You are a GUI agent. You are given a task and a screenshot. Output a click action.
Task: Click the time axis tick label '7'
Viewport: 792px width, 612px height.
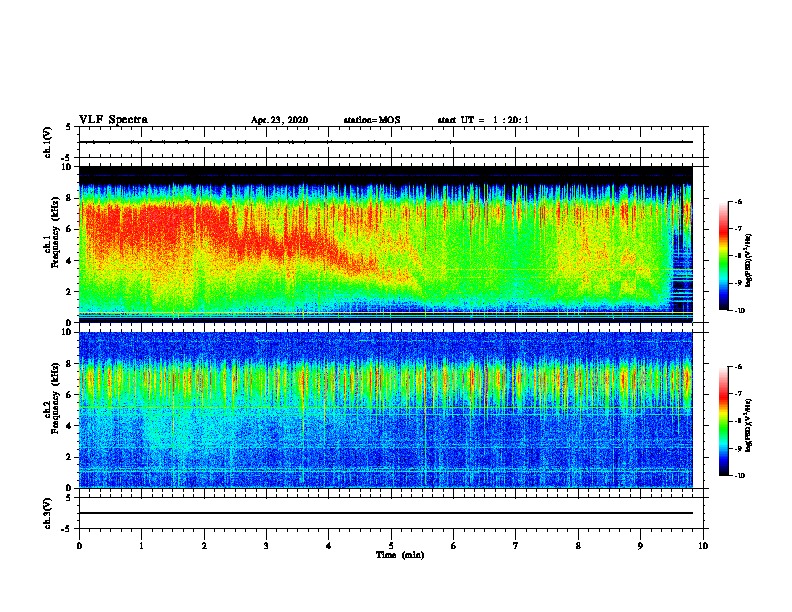coord(516,546)
